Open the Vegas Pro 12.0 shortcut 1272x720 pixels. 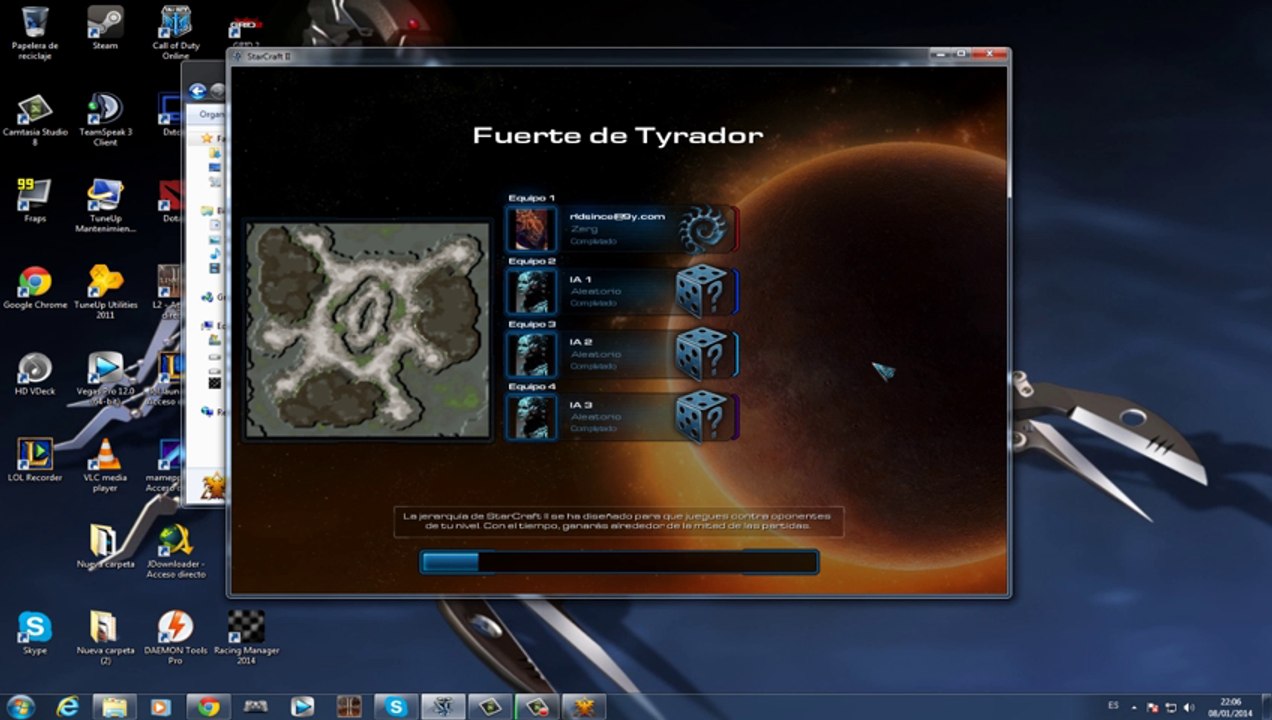coord(105,379)
